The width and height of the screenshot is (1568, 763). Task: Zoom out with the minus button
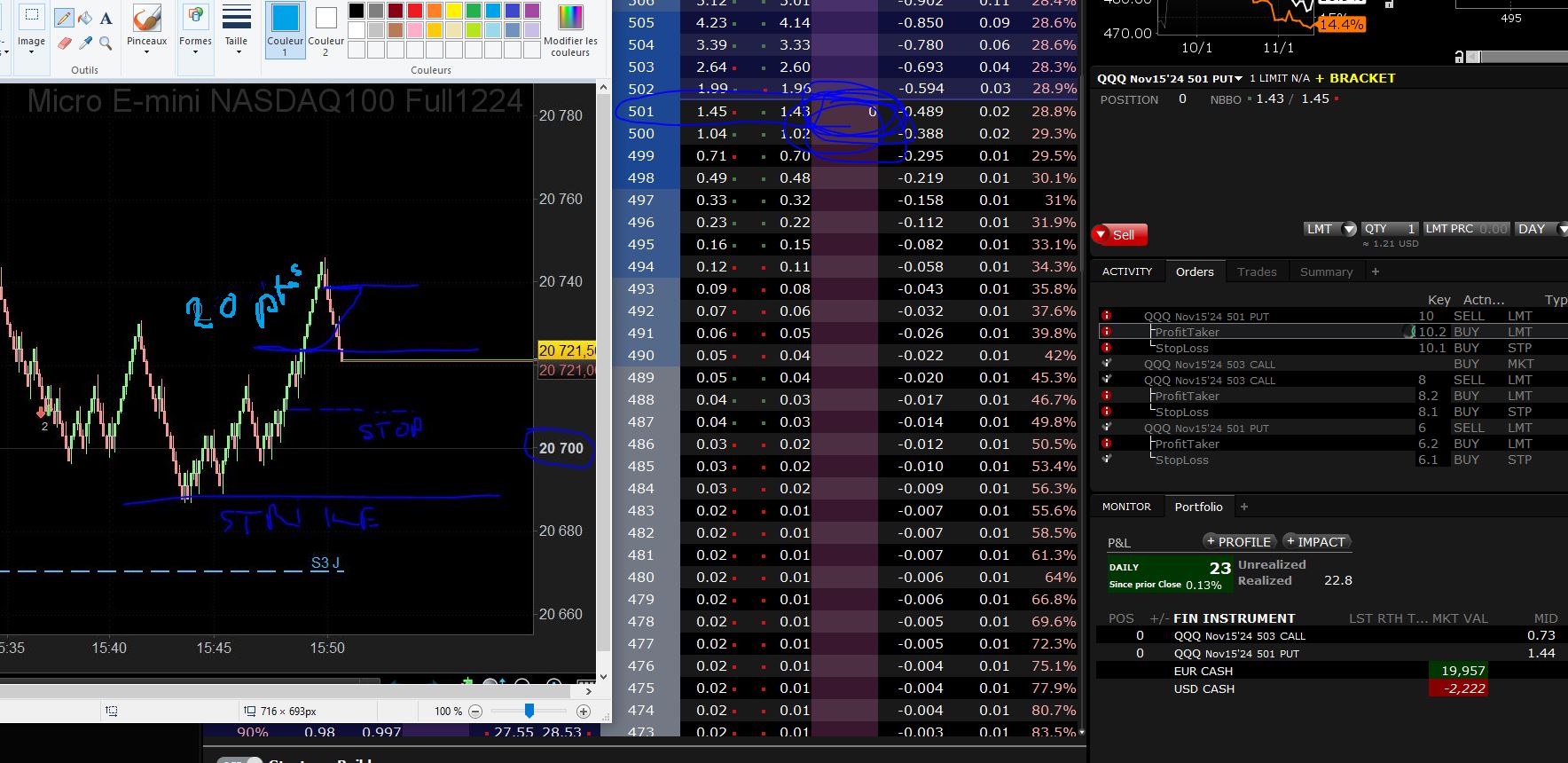[x=475, y=712]
